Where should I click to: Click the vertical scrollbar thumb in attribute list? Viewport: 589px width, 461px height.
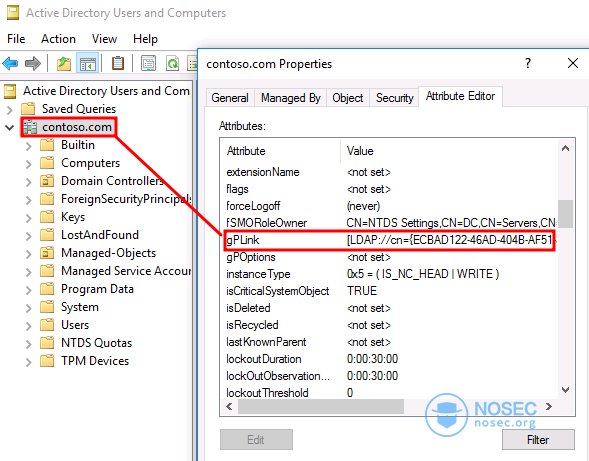pyautogui.click(x=565, y=214)
